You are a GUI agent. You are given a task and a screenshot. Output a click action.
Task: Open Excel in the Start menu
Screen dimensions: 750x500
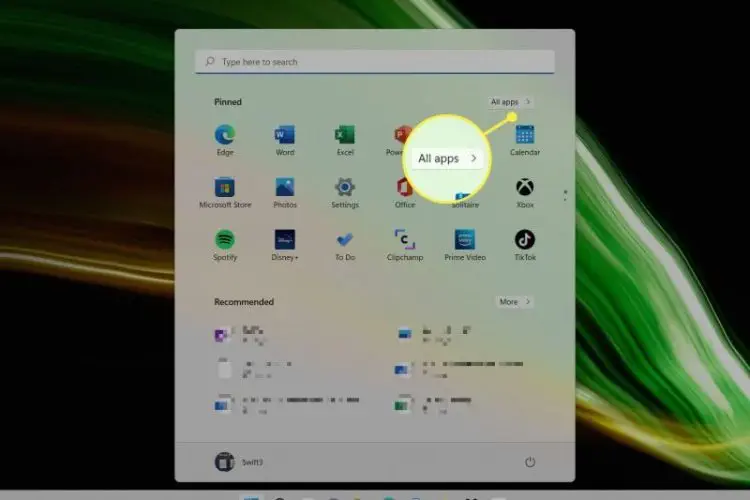coord(345,140)
